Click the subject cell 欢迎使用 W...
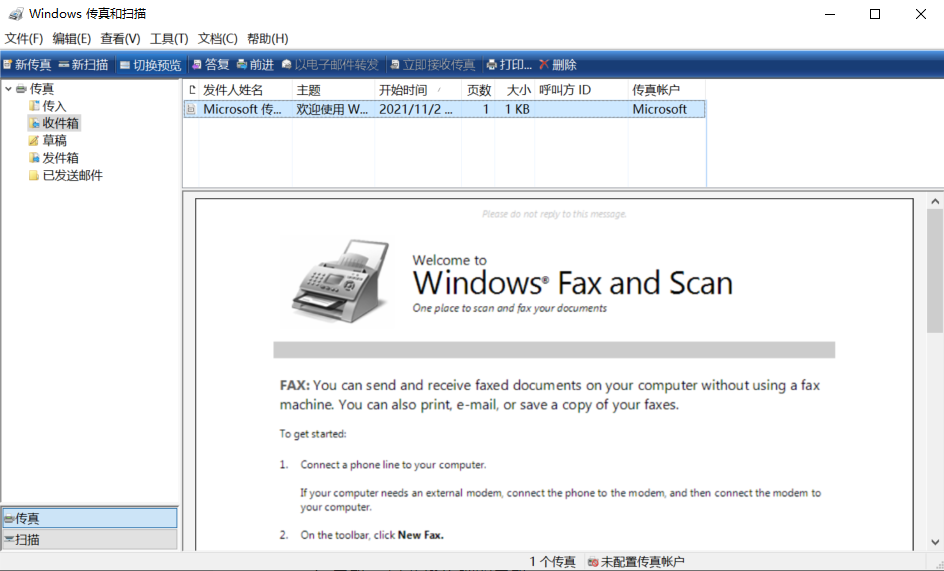Viewport: 944px width, 571px height. point(332,109)
